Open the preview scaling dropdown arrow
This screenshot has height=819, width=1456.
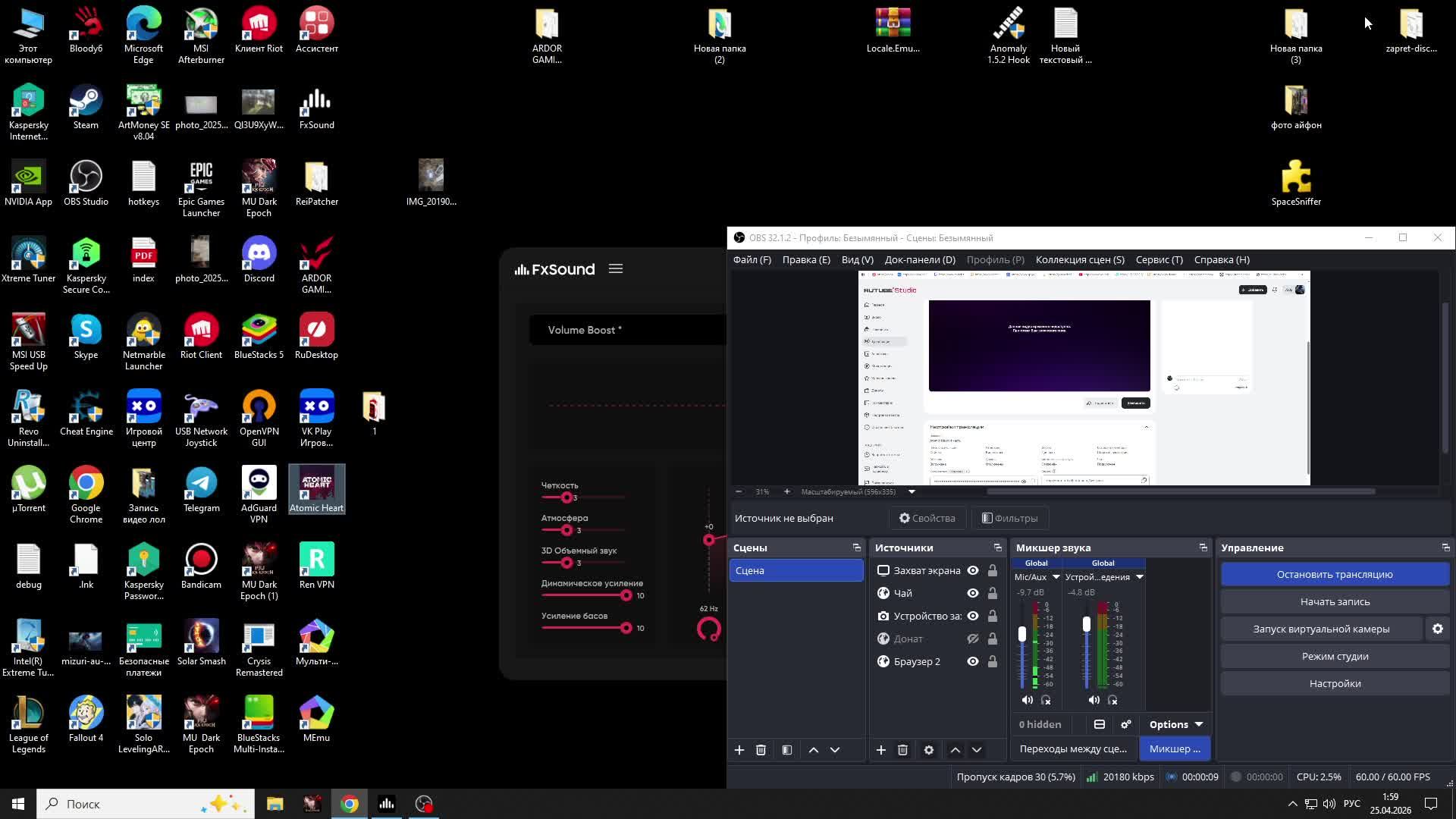point(912,491)
